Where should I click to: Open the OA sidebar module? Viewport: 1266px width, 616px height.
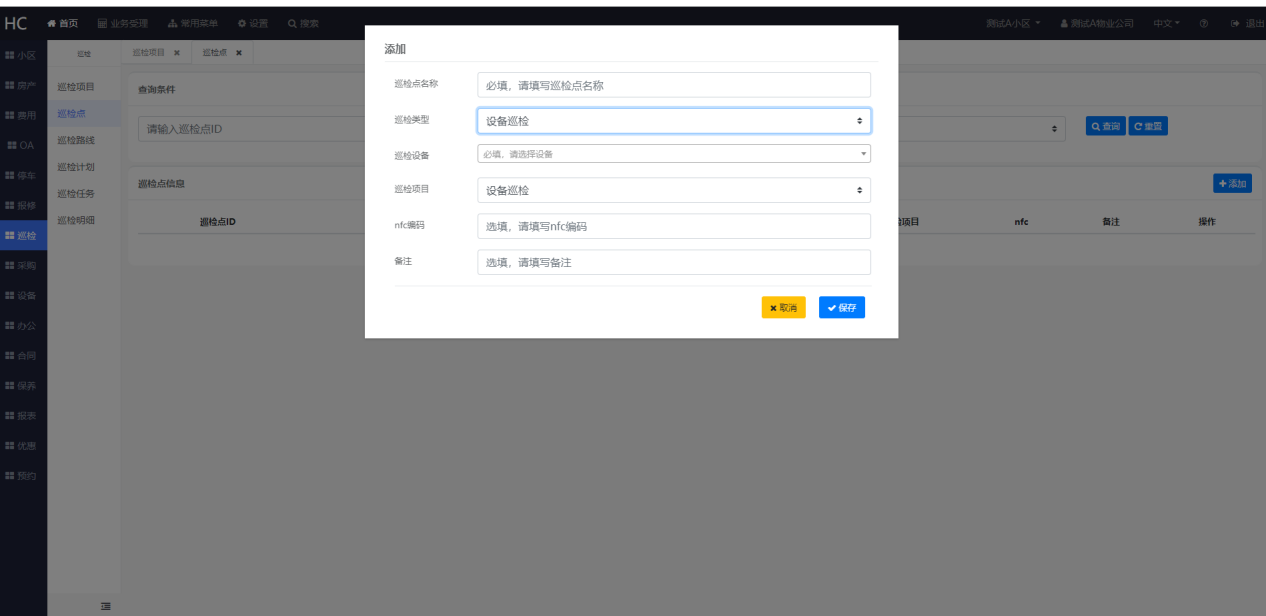point(22,145)
